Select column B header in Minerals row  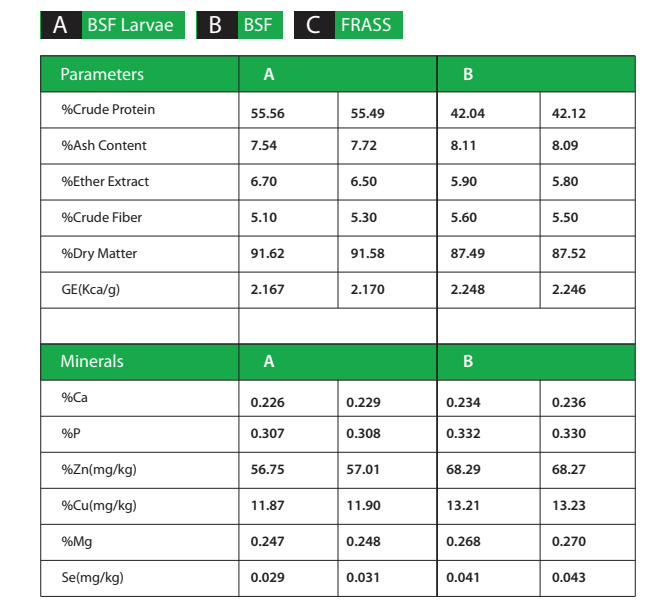(468, 362)
